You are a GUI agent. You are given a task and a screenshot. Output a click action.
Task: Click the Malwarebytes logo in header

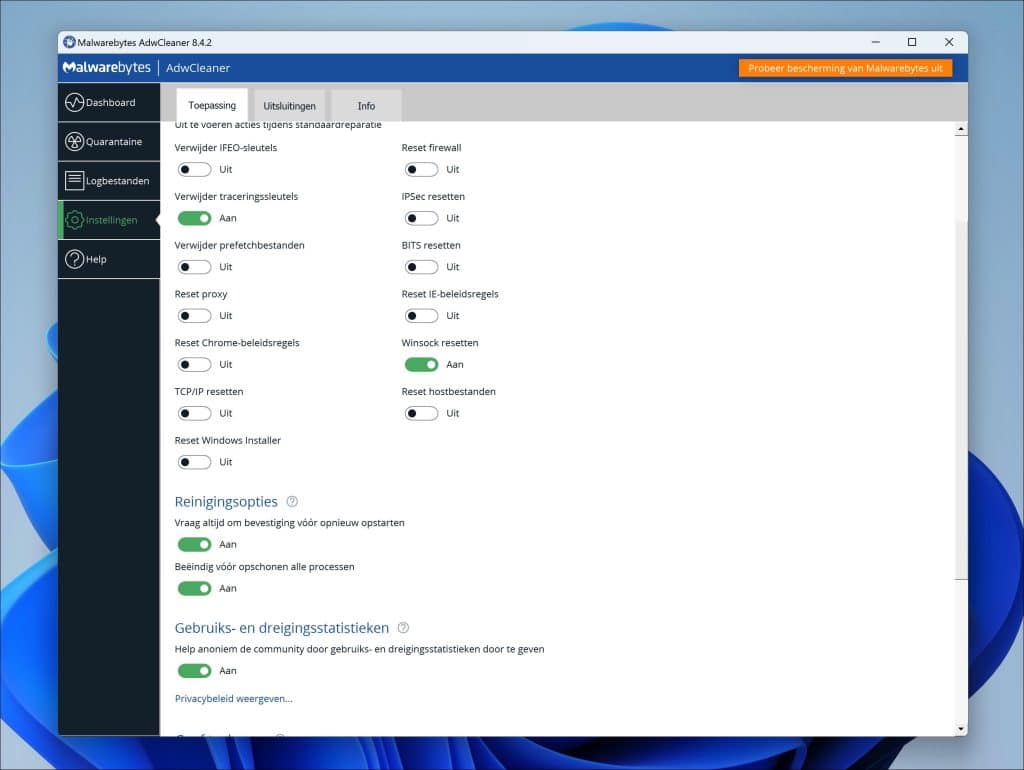pos(106,67)
